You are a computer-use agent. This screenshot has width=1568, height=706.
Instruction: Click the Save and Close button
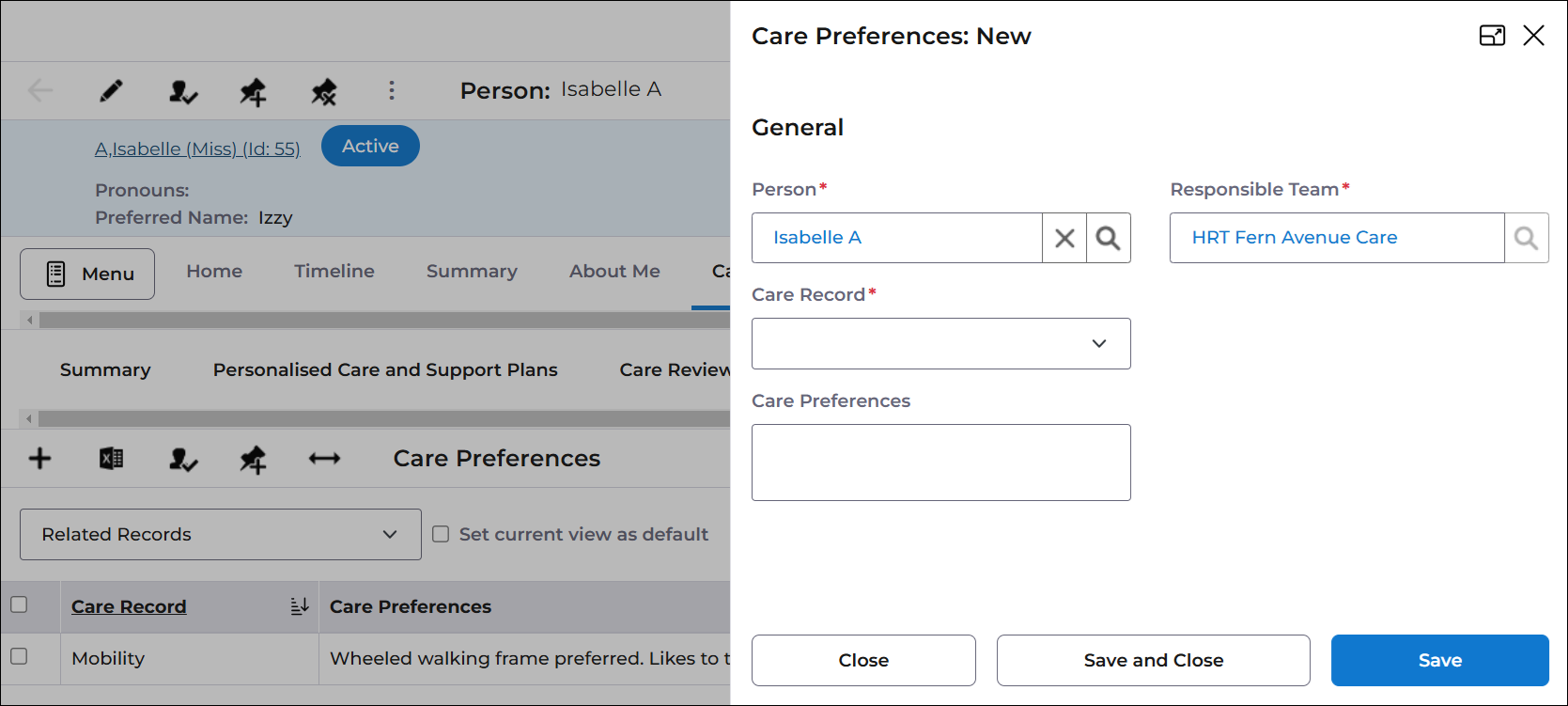1153,660
